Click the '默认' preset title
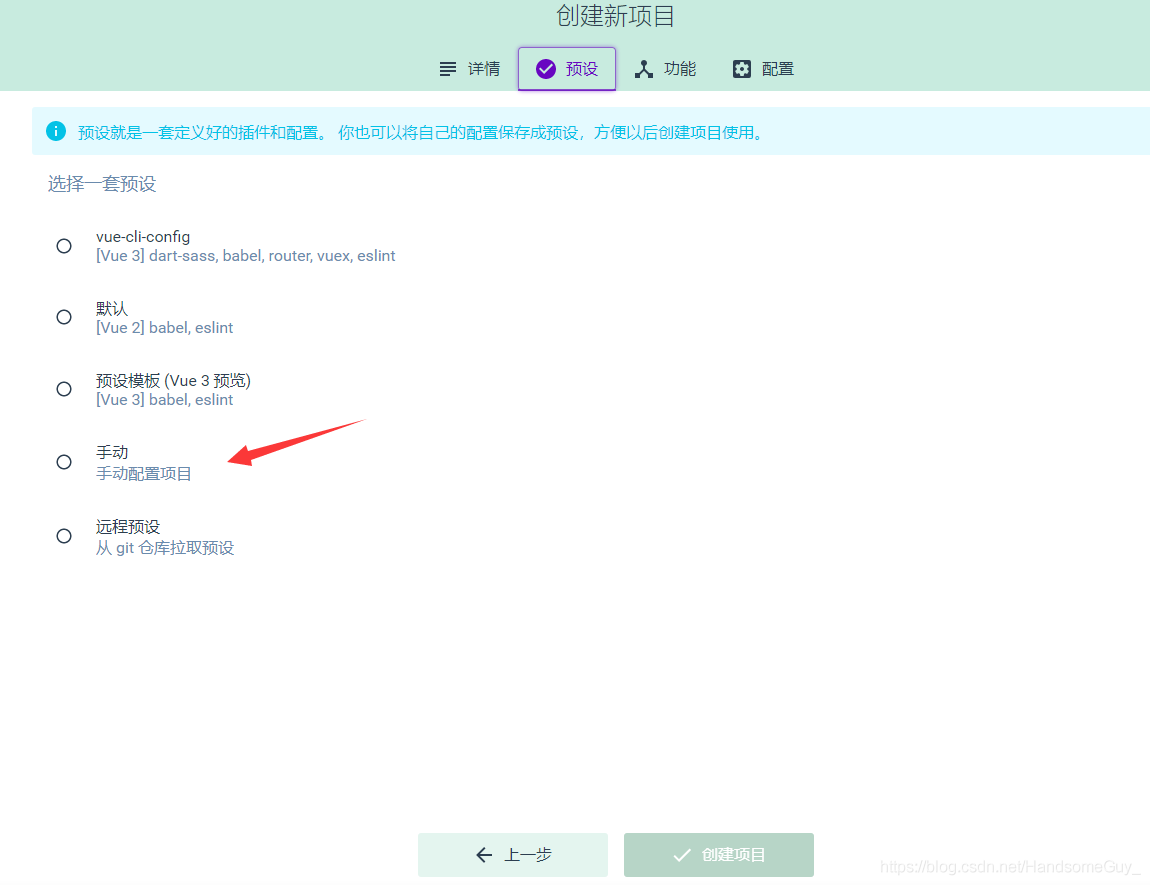1150x885 pixels. click(x=112, y=309)
